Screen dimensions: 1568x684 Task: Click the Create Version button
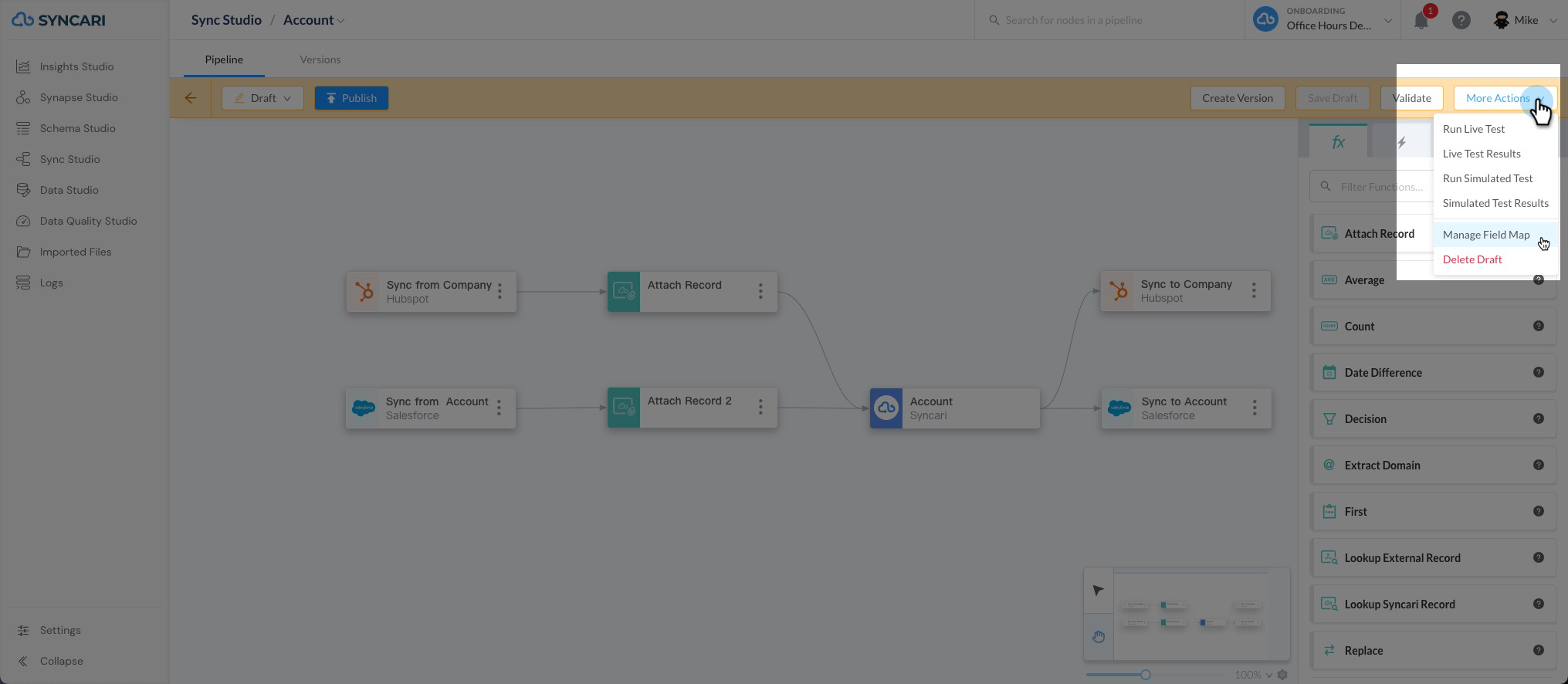click(1237, 98)
